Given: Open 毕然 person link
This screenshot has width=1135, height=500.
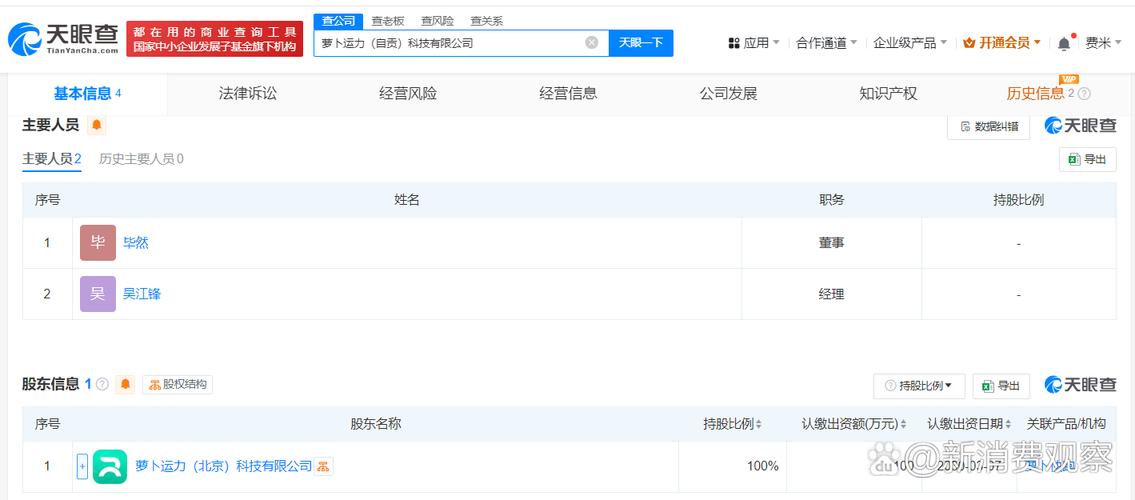Looking at the screenshot, I should coord(135,243).
